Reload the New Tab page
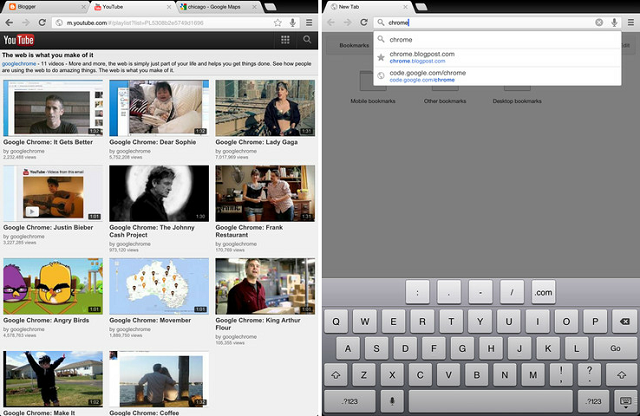Viewport: 640px width, 416px height. coord(364,22)
